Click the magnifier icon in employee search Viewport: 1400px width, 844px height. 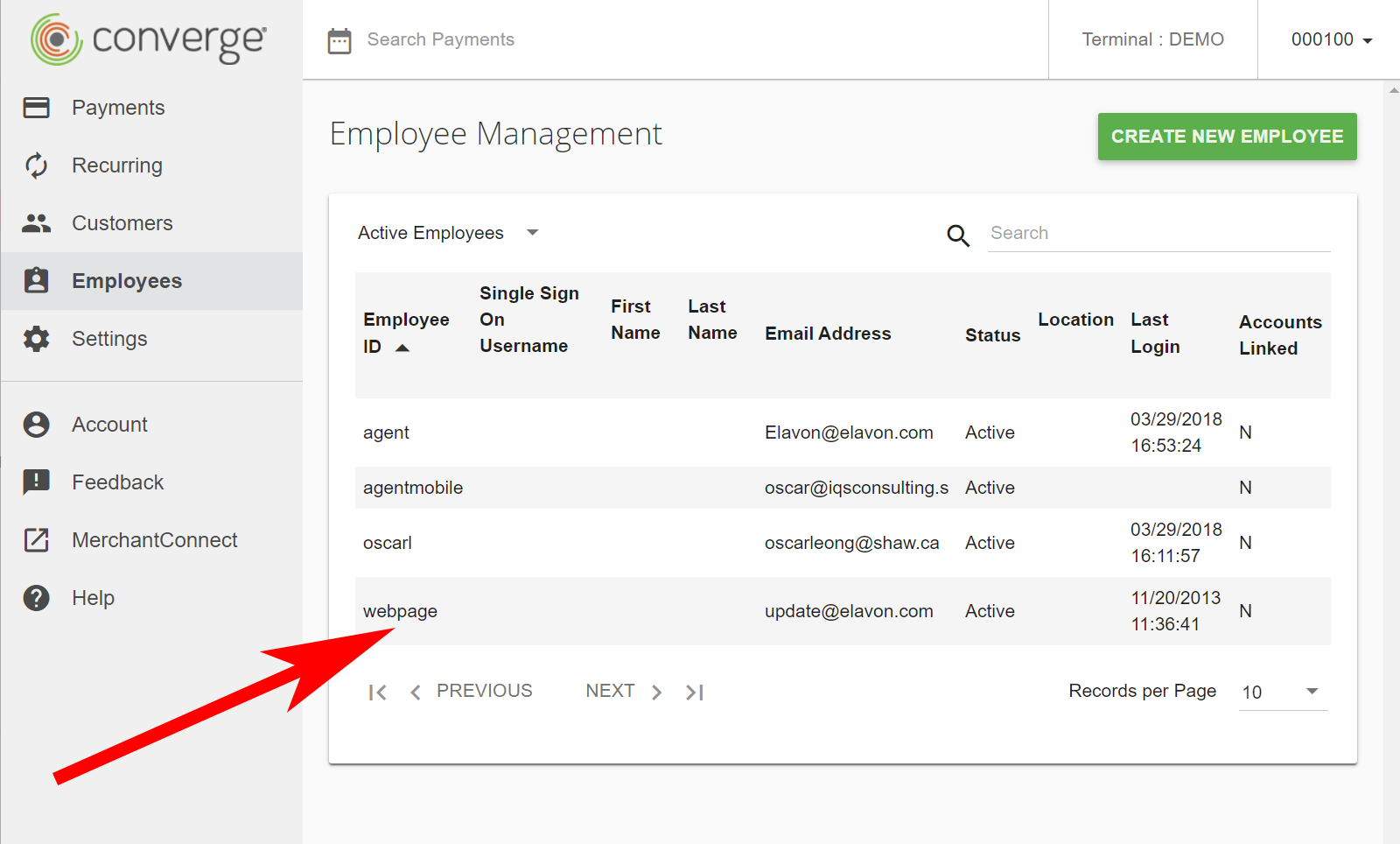(x=958, y=235)
